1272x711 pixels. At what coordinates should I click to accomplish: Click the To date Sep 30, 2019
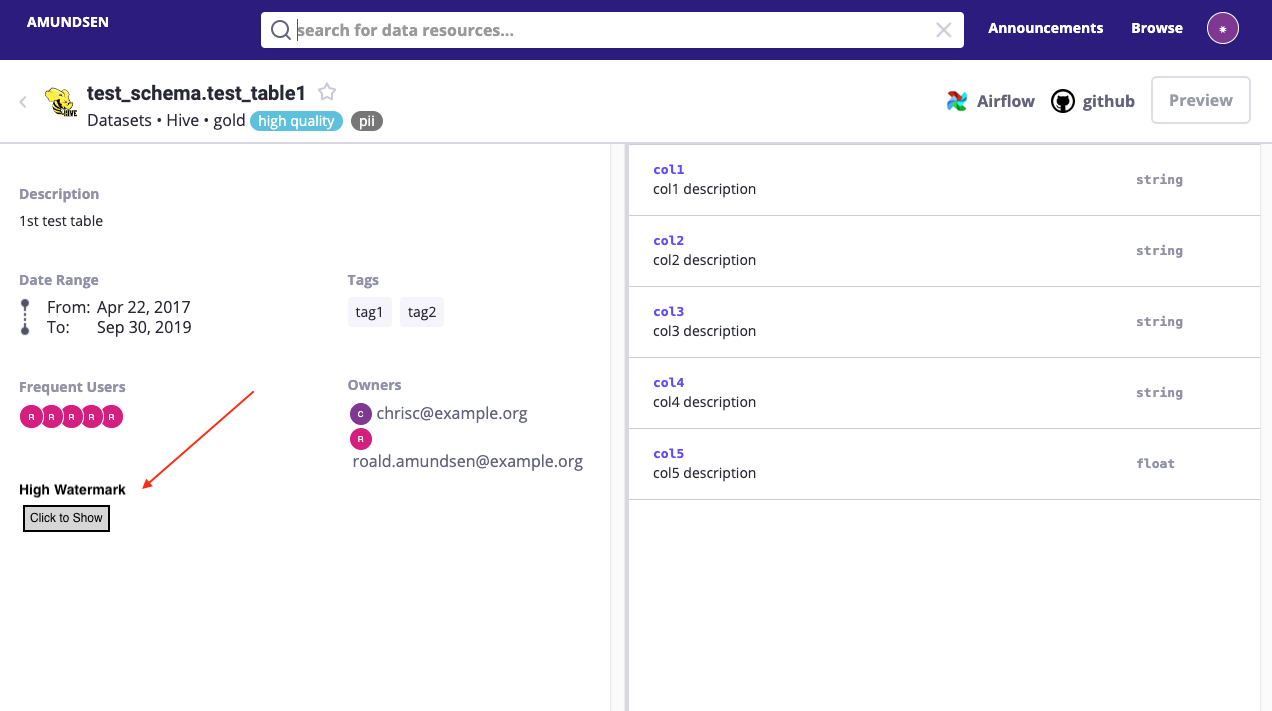coord(144,327)
